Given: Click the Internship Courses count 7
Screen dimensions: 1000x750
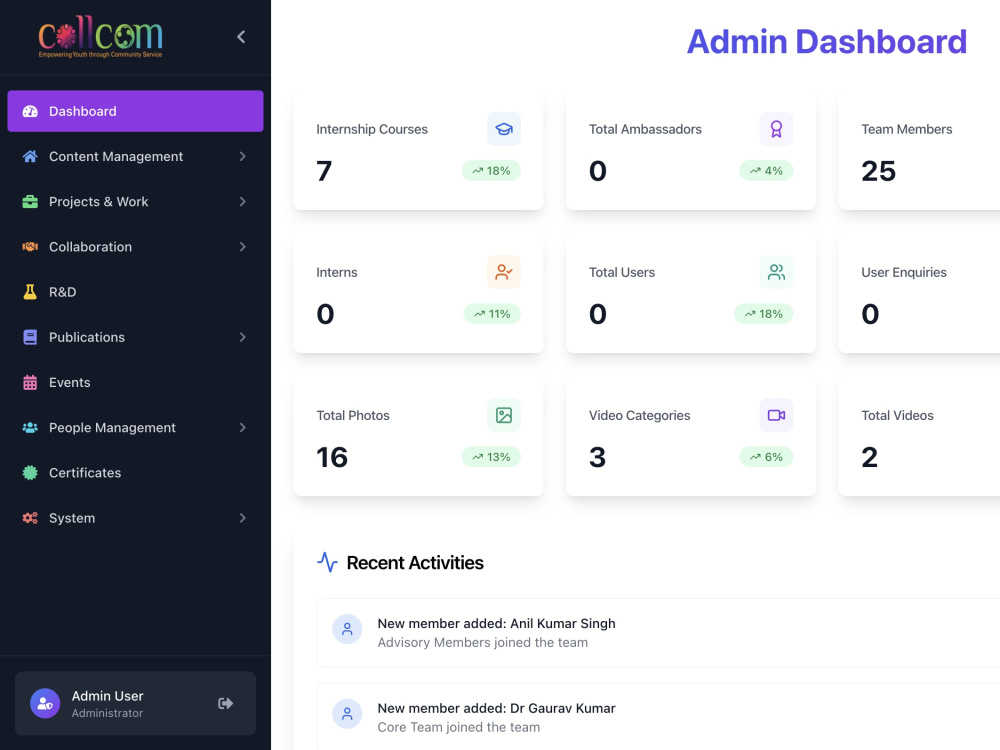Looking at the screenshot, I should [324, 171].
